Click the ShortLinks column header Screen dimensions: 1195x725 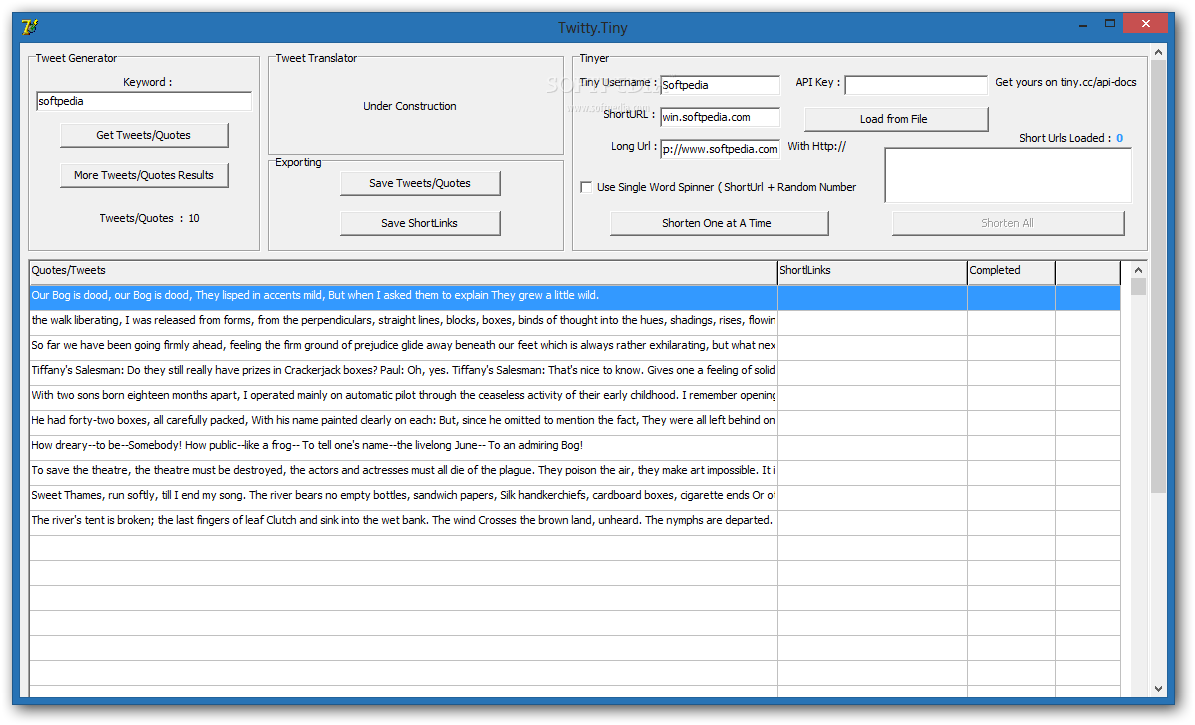point(872,271)
